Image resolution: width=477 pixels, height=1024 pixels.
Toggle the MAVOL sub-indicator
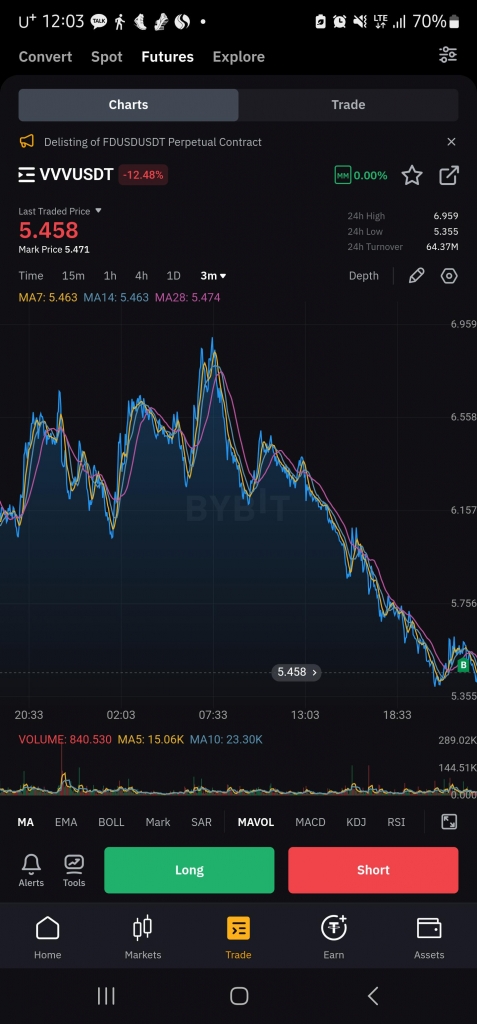pos(255,822)
